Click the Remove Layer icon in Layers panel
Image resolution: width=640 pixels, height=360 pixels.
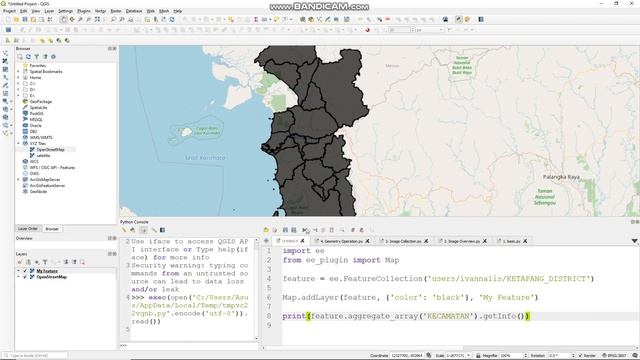pos(82,262)
